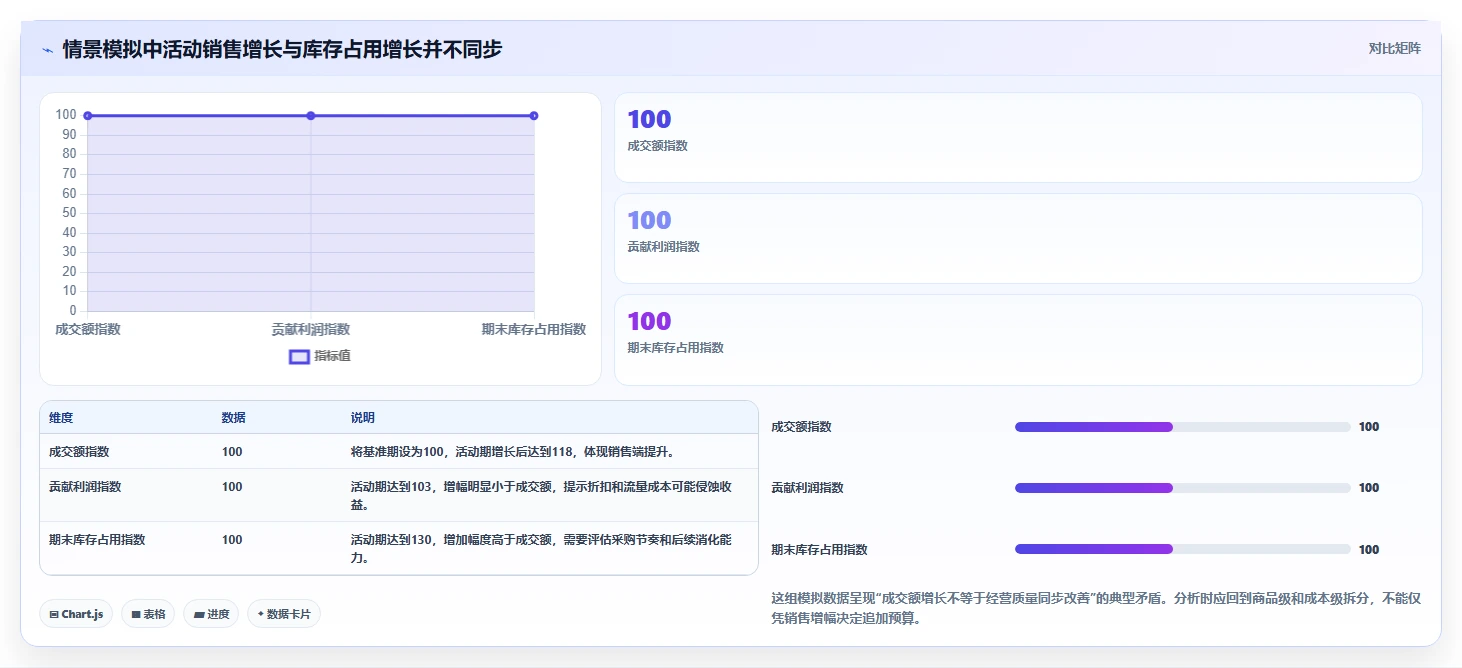
Task: Click the 期末库存占用指数 progress bar
Action: (1183, 549)
